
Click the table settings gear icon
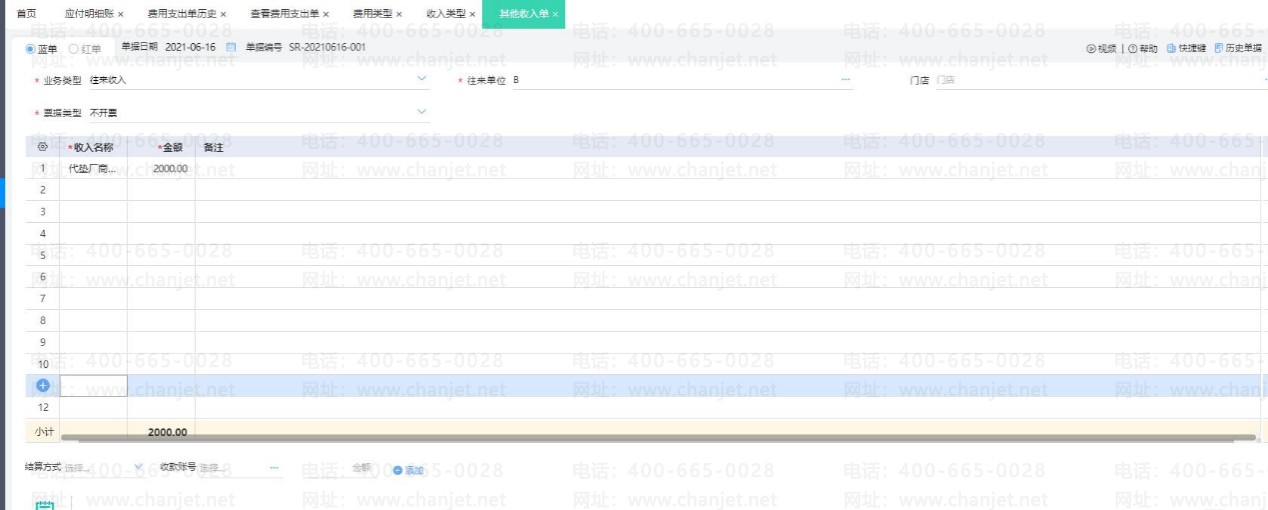click(42, 146)
